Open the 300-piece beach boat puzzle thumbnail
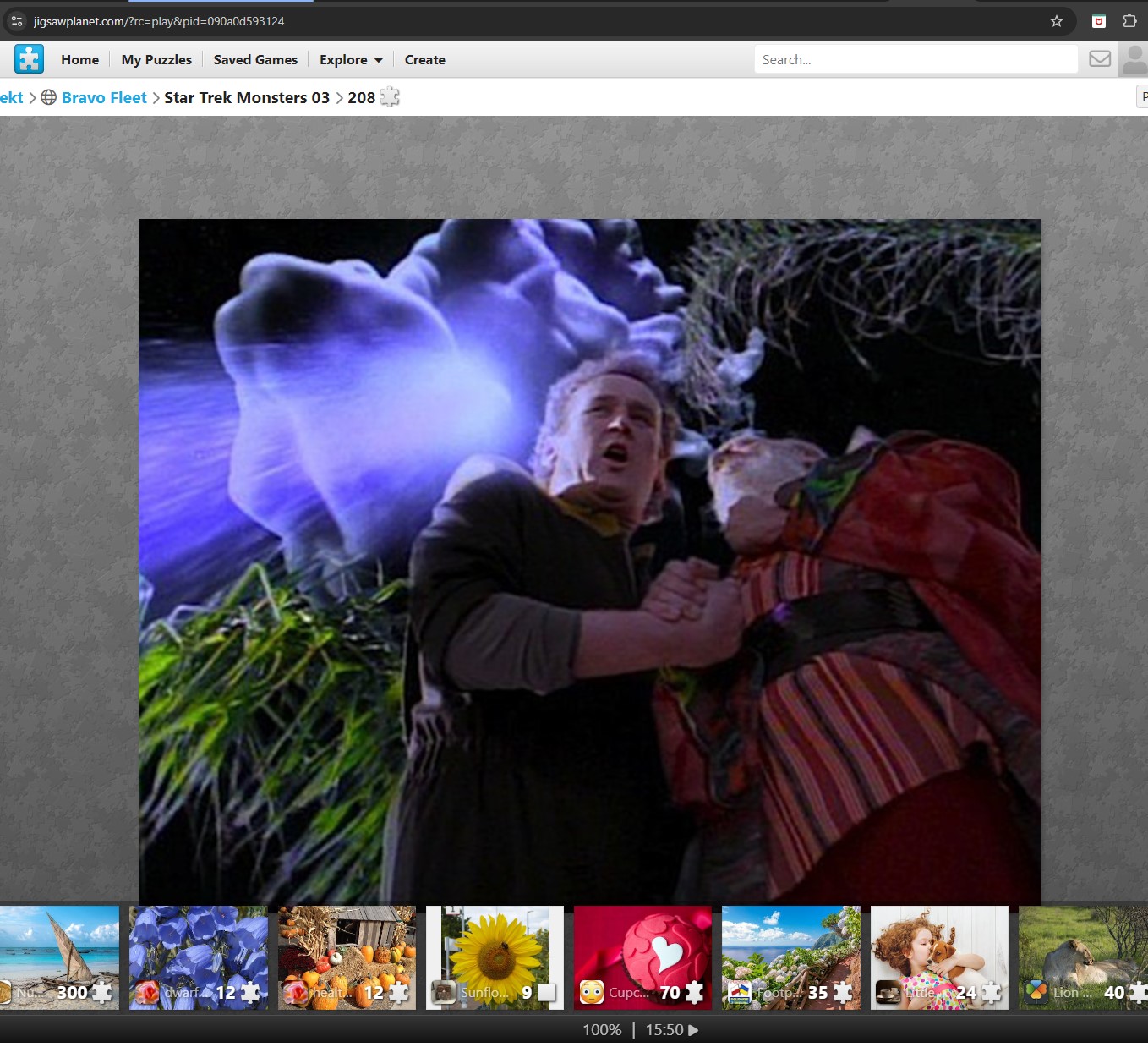Screen dimensions: 1148x1058 pos(59,957)
